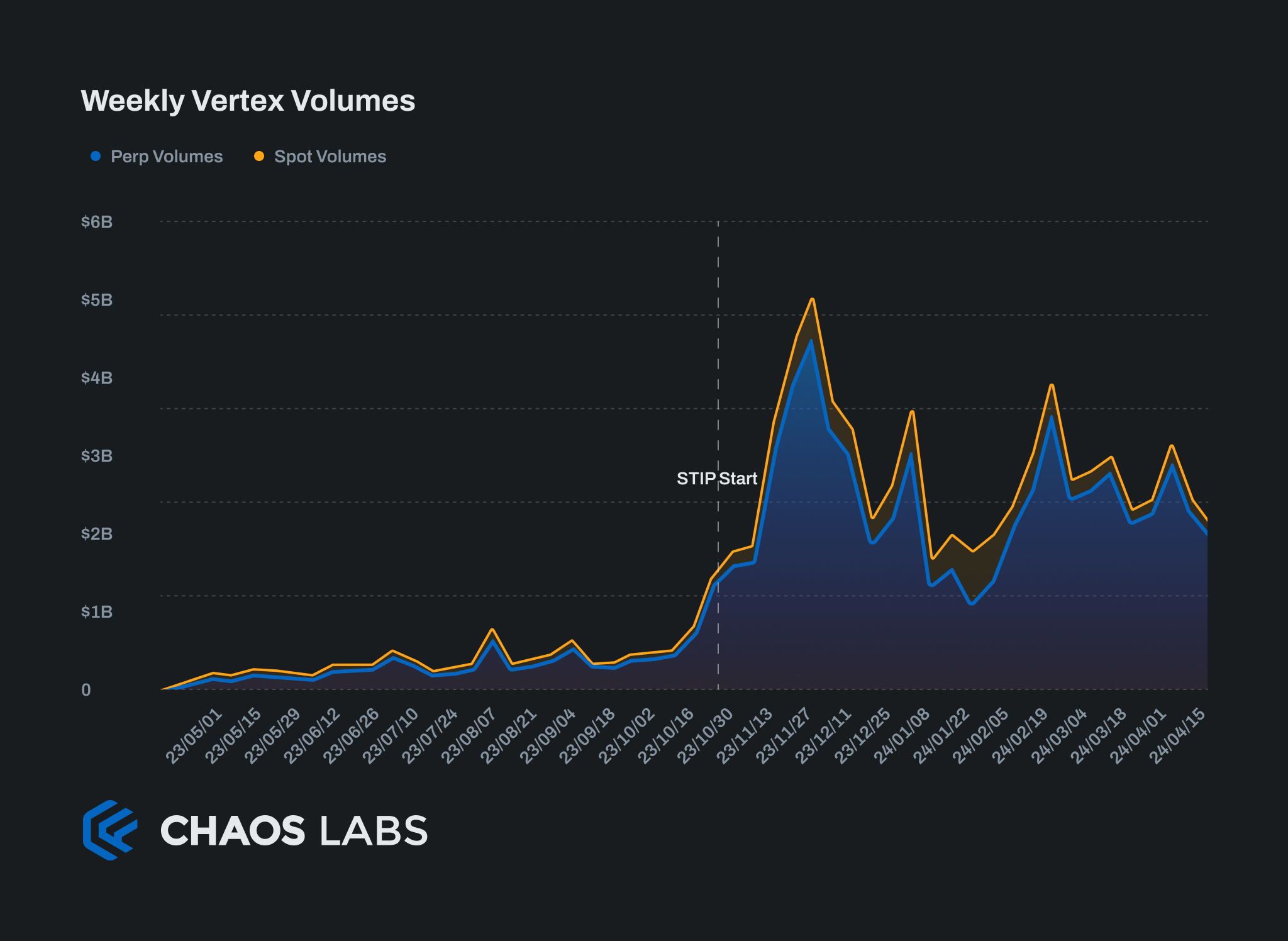This screenshot has width=1288, height=941.
Task: Click the 24/02/05 x-axis date label
Action: tap(980, 736)
